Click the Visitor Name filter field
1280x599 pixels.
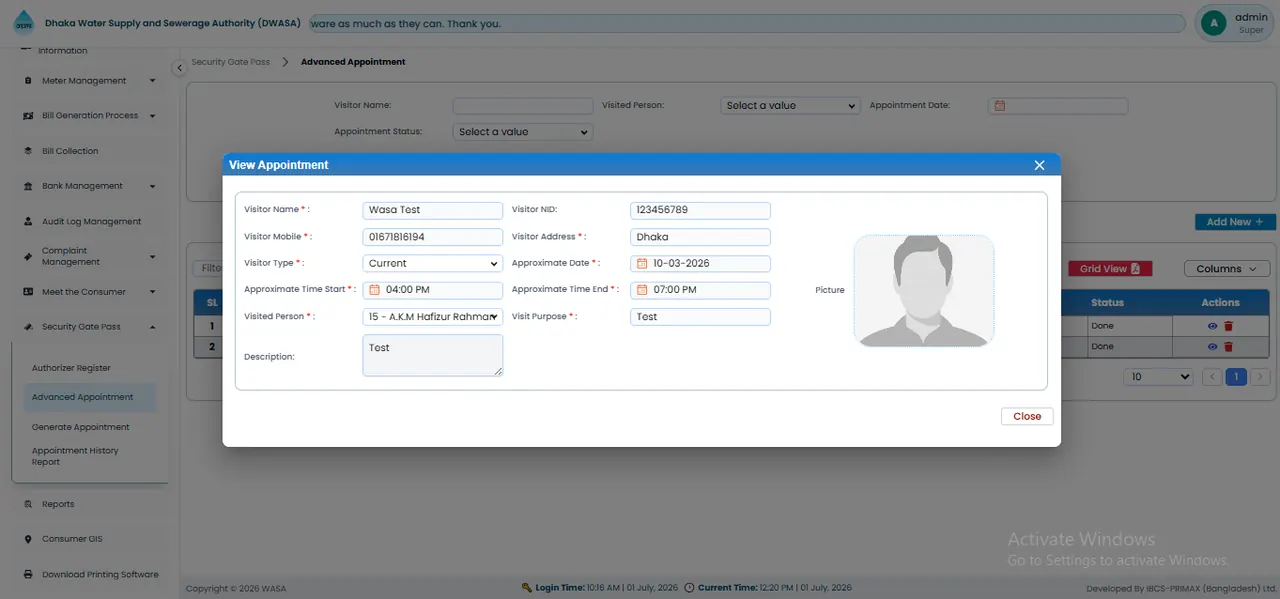(523, 105)
